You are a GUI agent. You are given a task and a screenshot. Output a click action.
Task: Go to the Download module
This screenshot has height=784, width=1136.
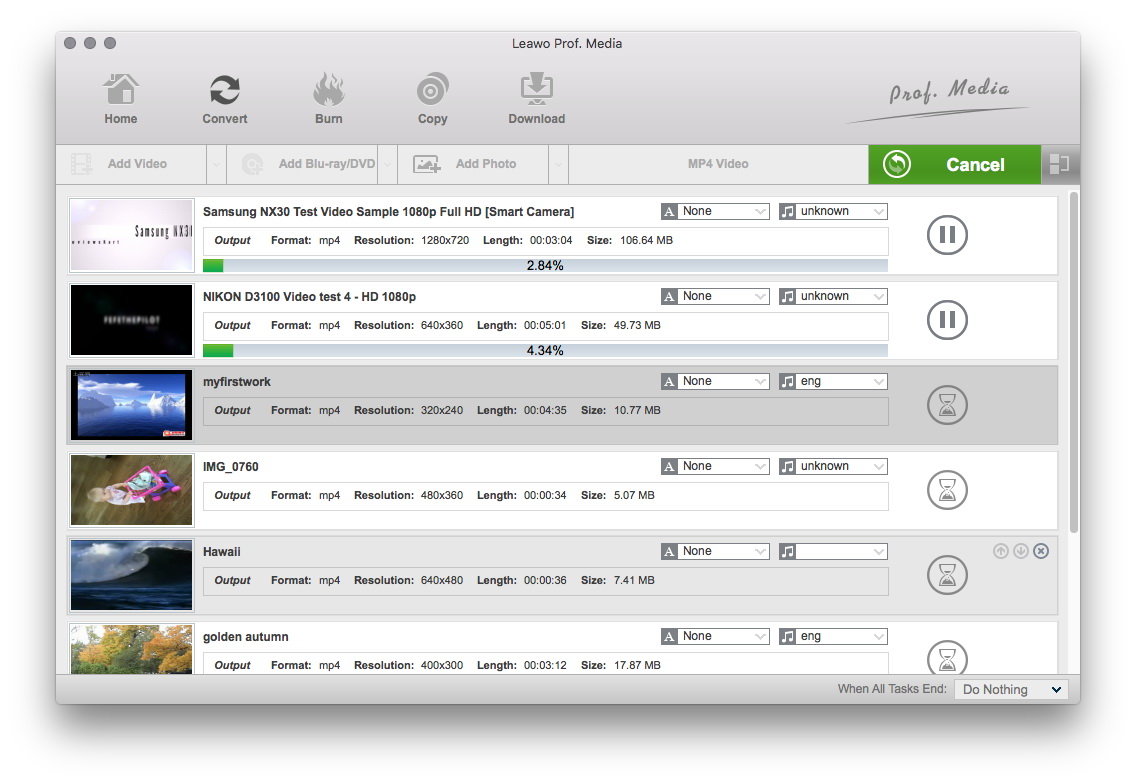(536, 99)
